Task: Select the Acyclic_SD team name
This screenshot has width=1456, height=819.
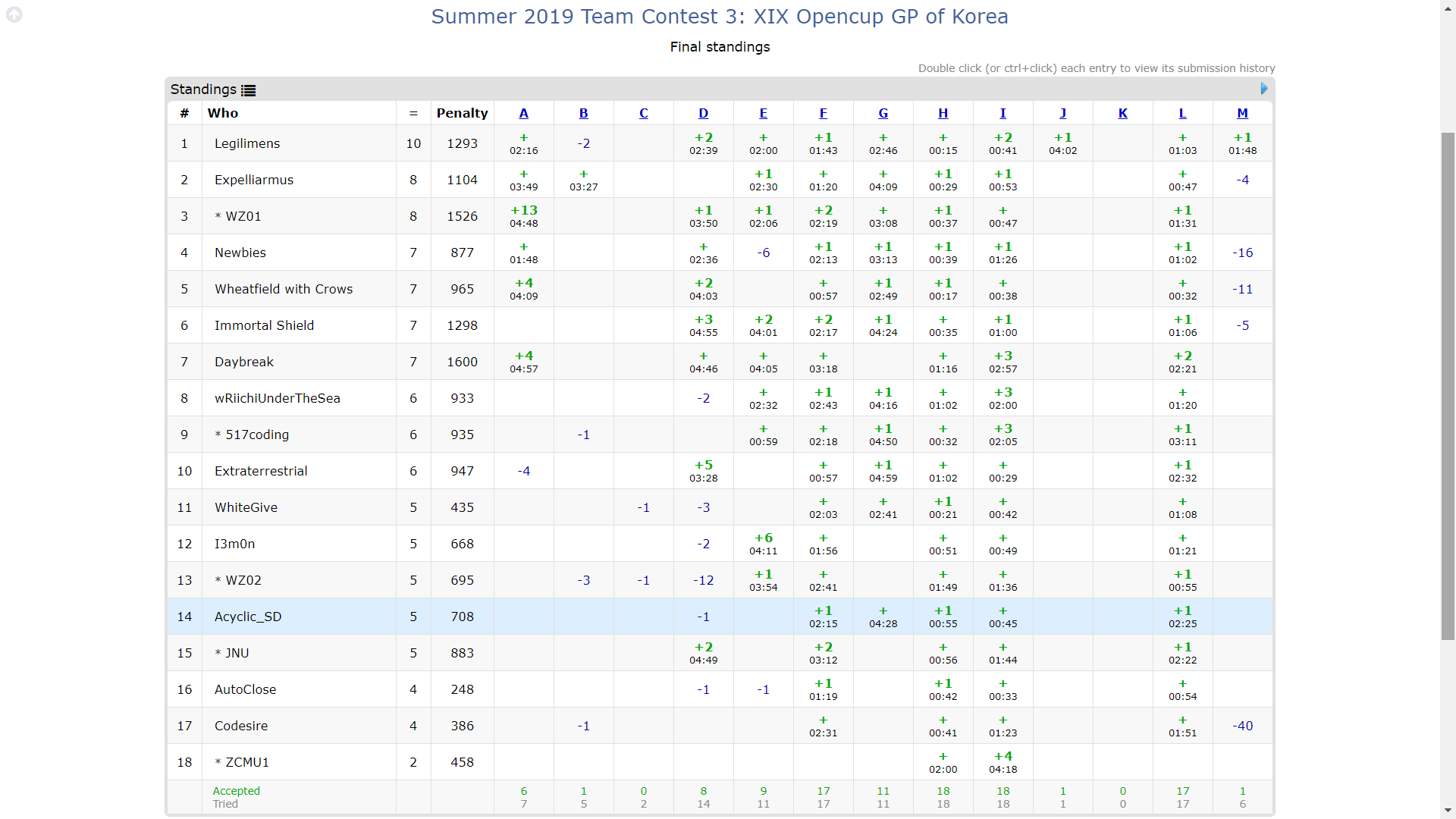Action: (x=248, y=617)
